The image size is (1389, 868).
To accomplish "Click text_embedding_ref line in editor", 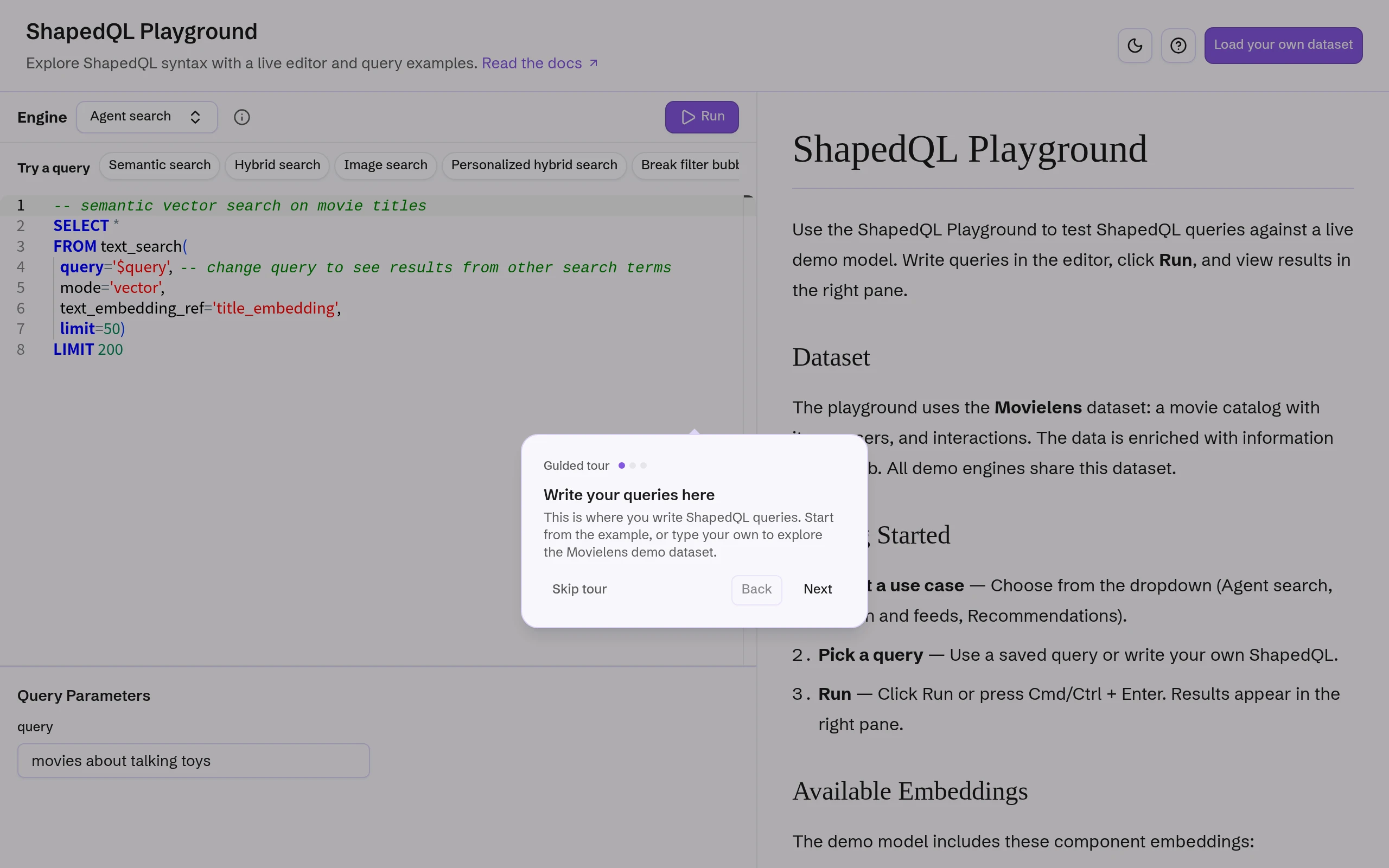I will coord(200,309).
